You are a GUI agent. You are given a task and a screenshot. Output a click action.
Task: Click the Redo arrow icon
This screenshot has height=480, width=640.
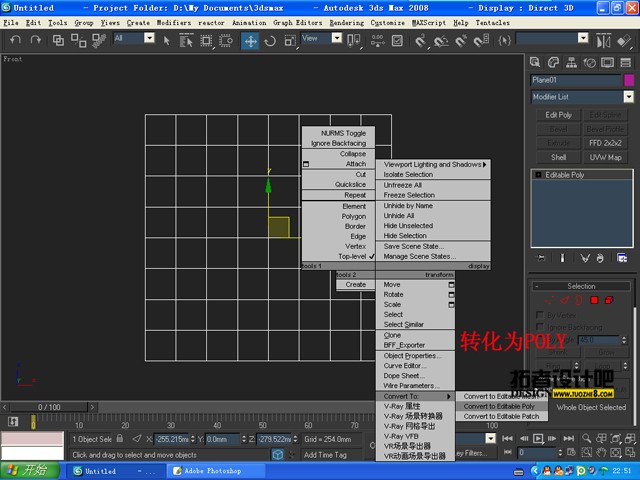point(36,40)
